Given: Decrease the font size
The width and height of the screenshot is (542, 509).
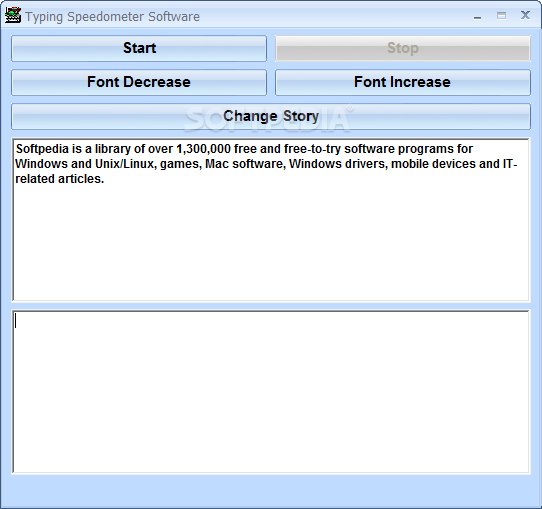Looking at the screenshot, I should [x=139, y=82].
